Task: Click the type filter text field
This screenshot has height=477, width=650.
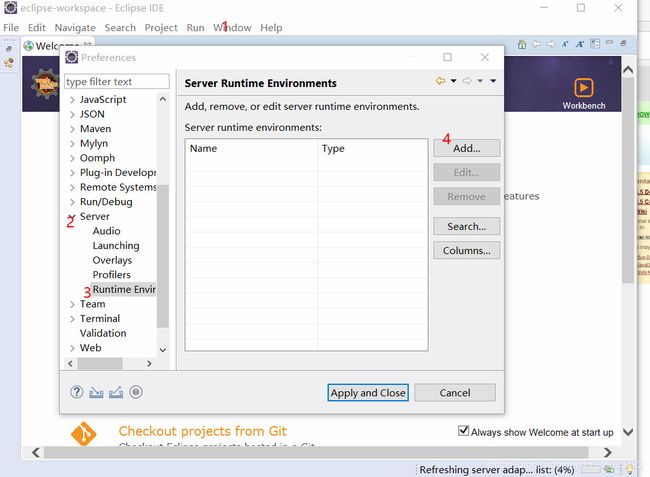Action: [117, 82]
